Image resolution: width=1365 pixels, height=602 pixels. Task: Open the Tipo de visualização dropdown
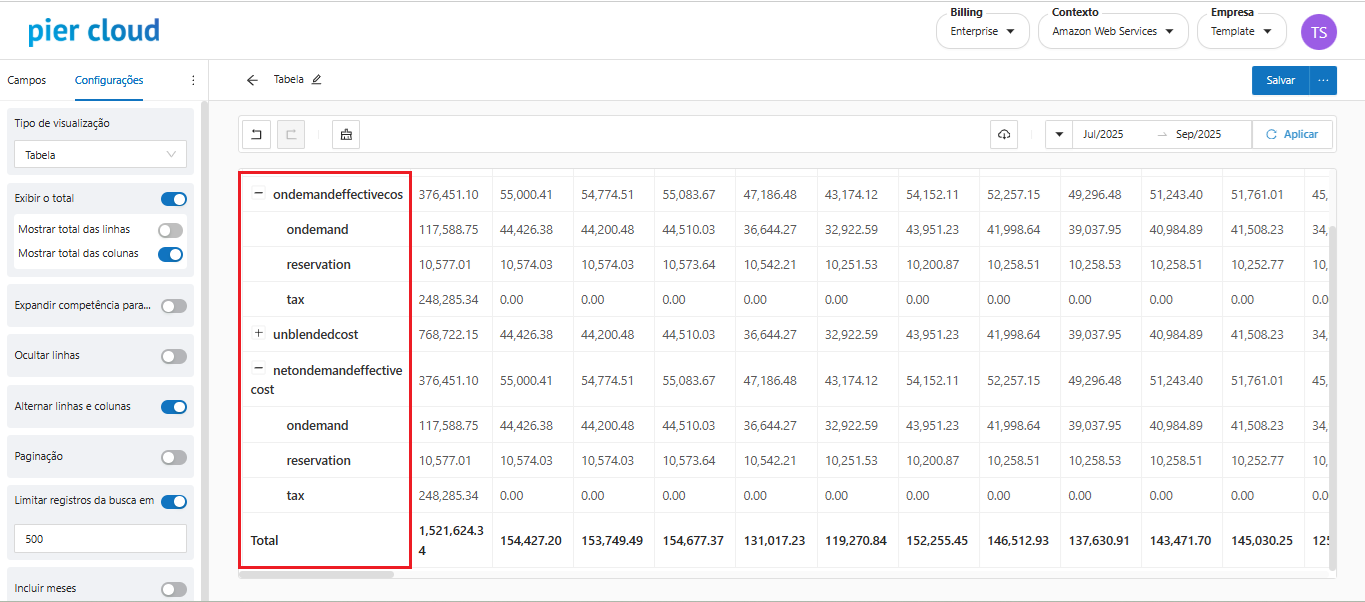pyautogui.click(x=100, y=155)
